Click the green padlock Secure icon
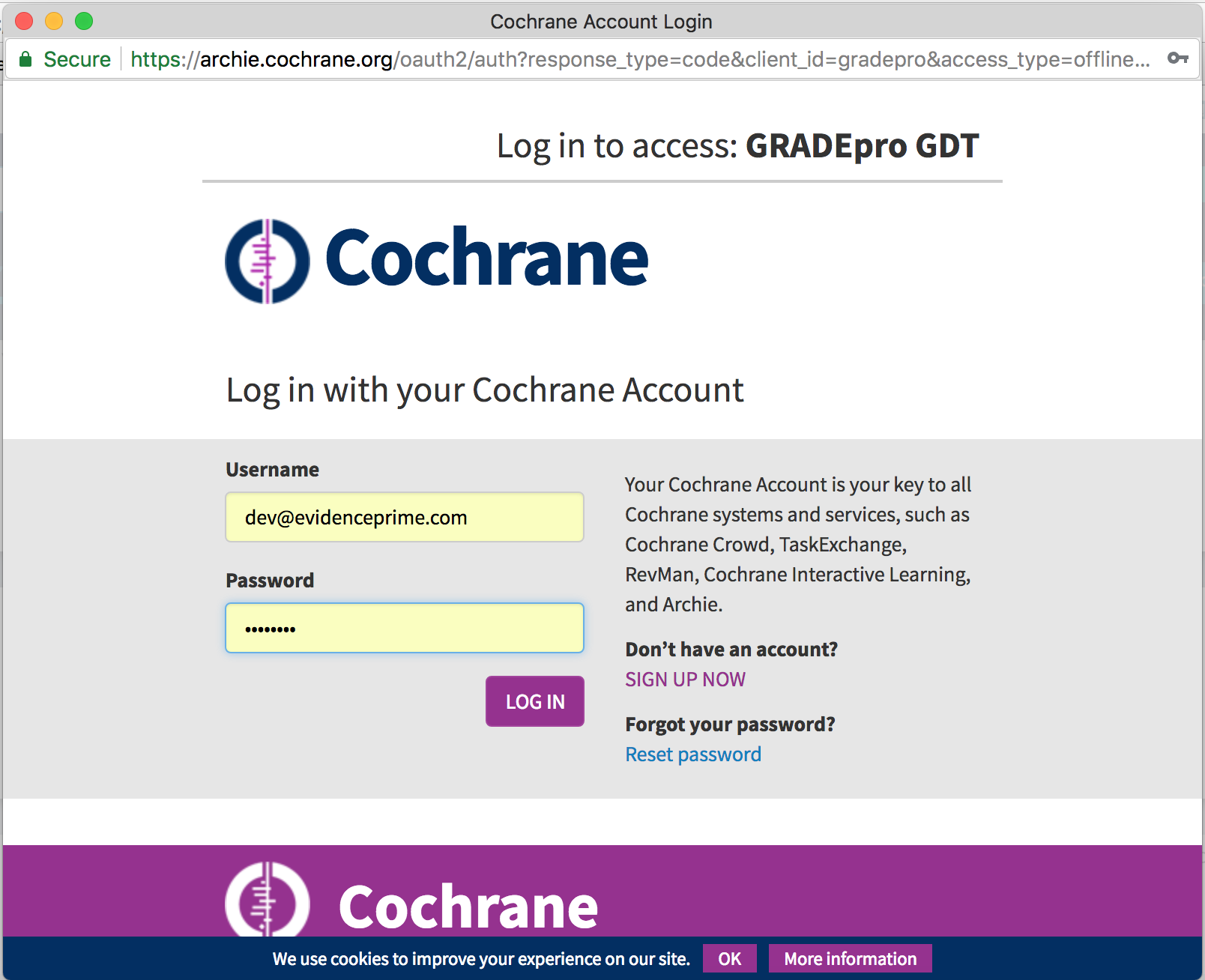 click(25, 59)
